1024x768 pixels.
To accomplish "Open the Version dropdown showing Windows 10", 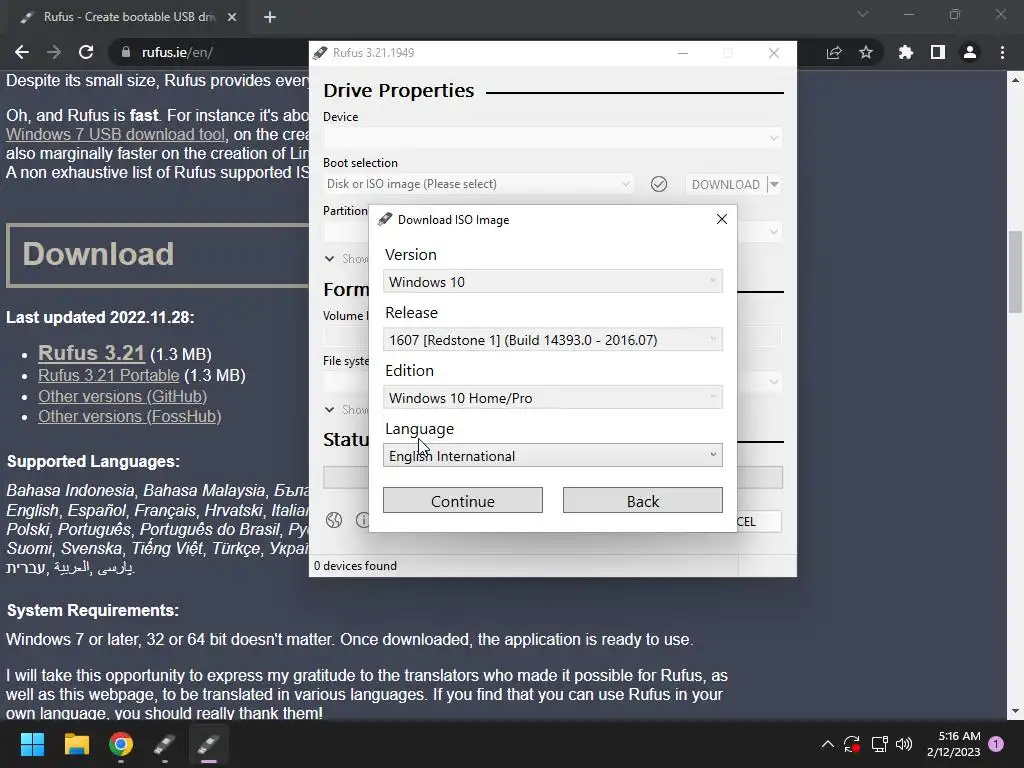I will tap(552, 281).
